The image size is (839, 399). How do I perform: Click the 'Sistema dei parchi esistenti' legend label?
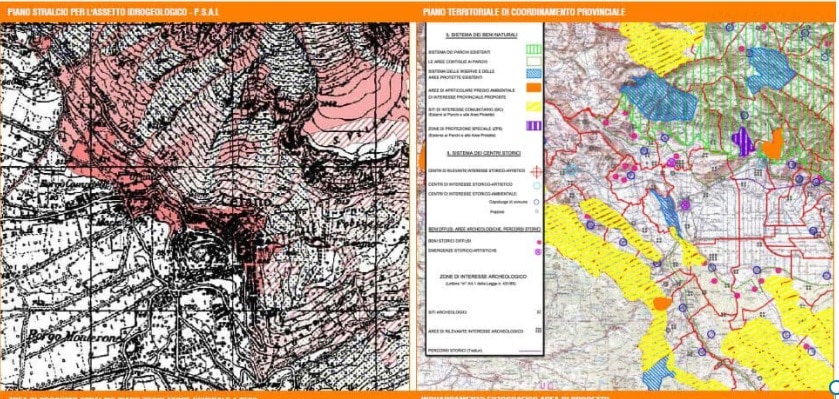tap(460, 52)
